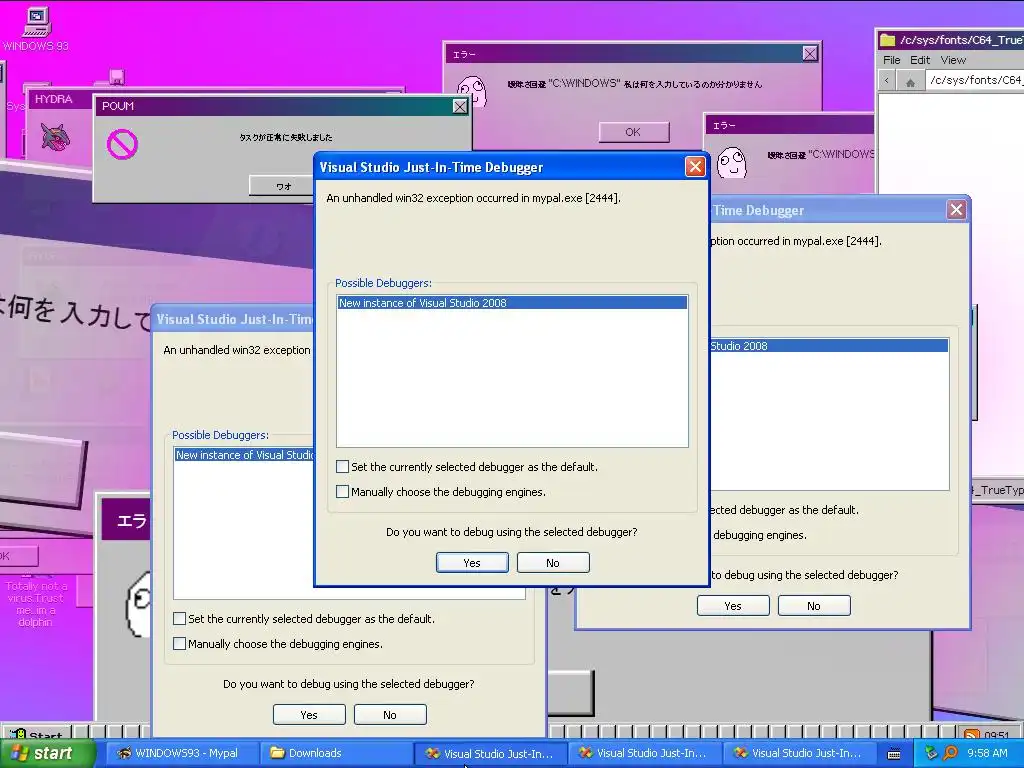
Task: Select 'New instance of Visual Studio 2008' in the front dialog
Action: coord(512,302)
